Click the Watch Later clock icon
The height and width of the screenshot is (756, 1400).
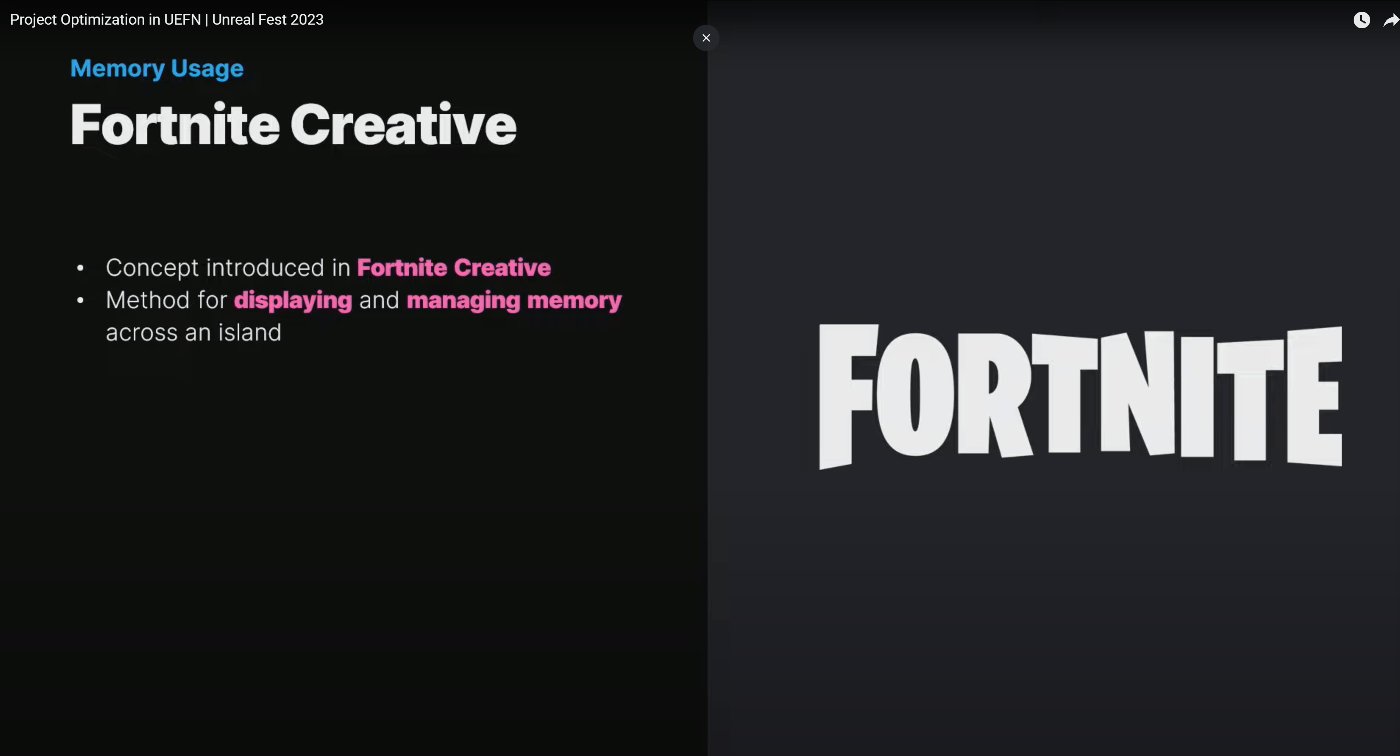click(x=1361, y=20)
